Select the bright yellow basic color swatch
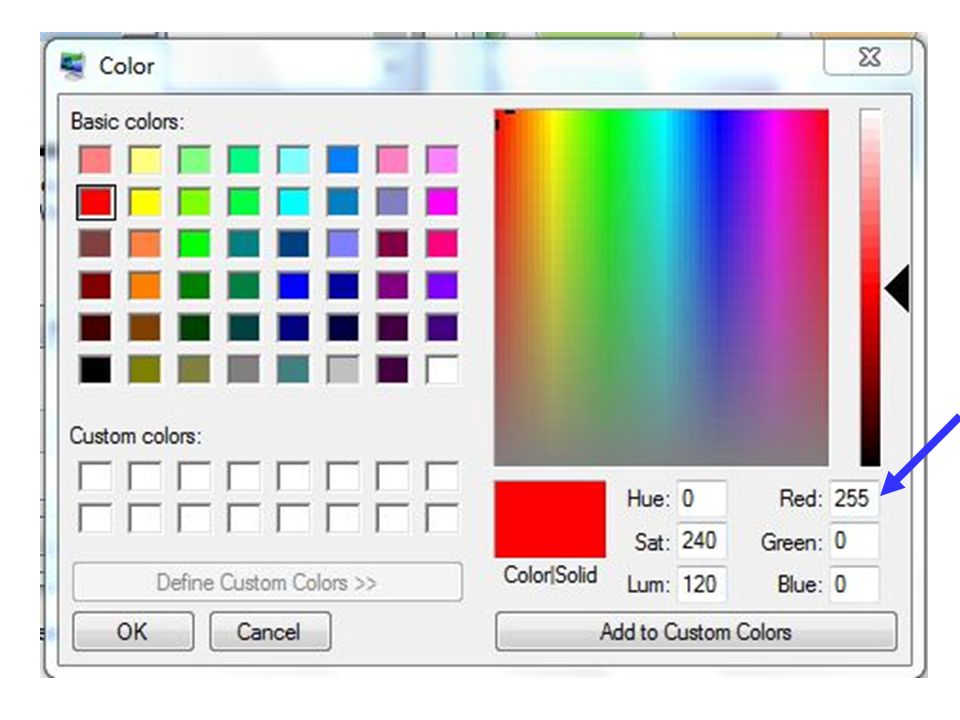The height and width of the screenshot is (720, 960). point(145,202)
